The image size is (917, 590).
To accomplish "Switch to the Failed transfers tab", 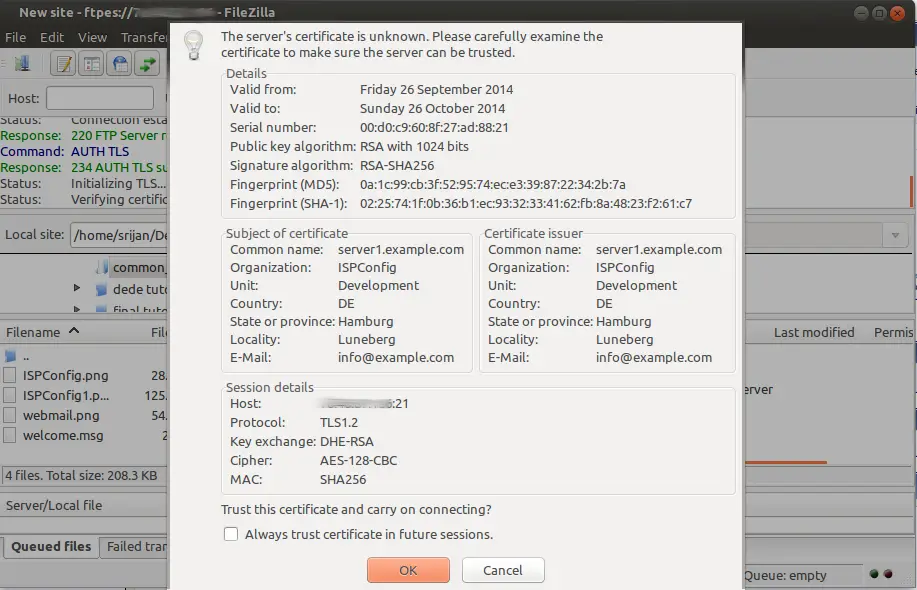I will click(x=135, y=547).
